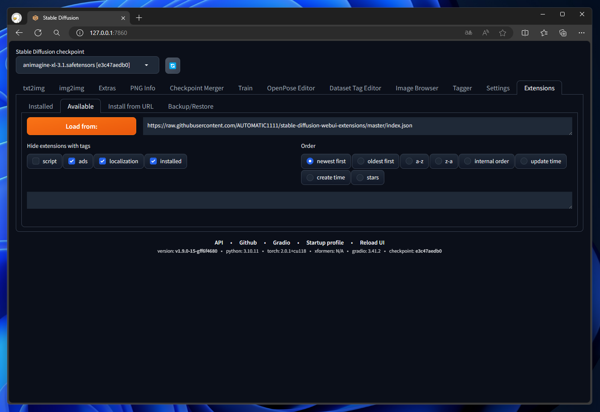Screen dimensions: 600x412
Task: Open split screen icon in toolbar
Action: click(x=525, y=33)
